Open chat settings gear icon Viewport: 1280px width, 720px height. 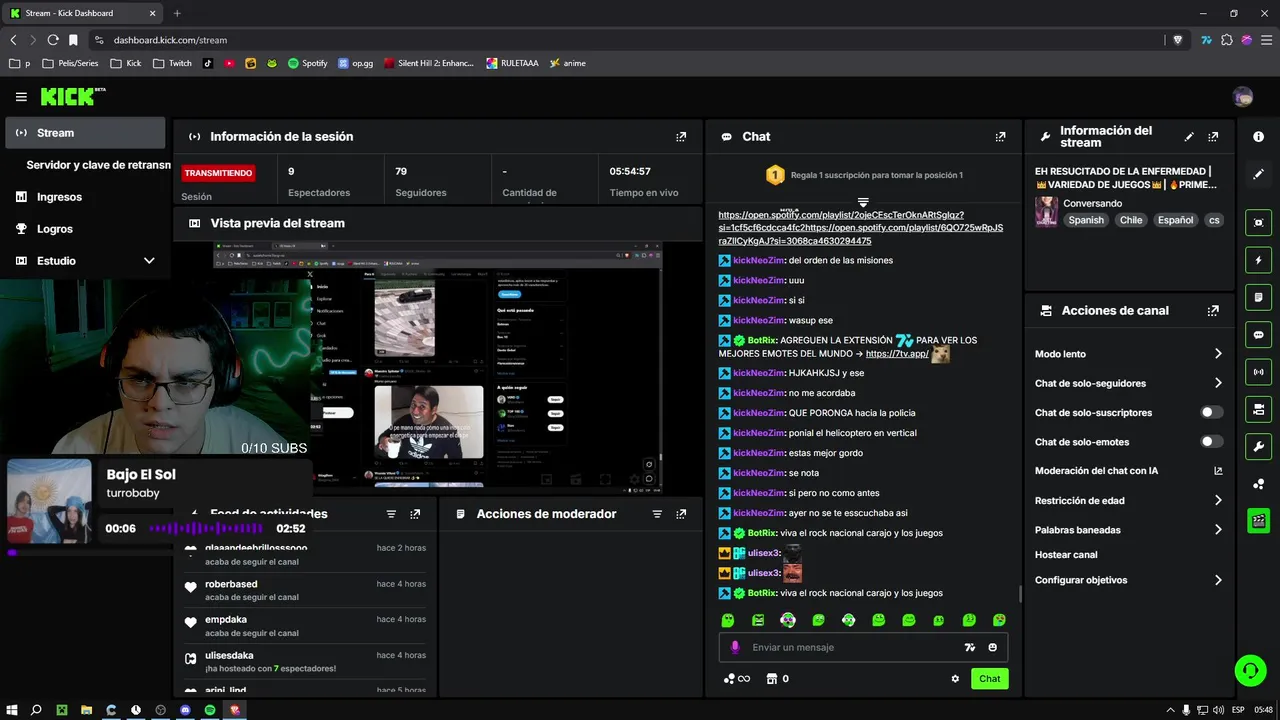pos(955,679)
